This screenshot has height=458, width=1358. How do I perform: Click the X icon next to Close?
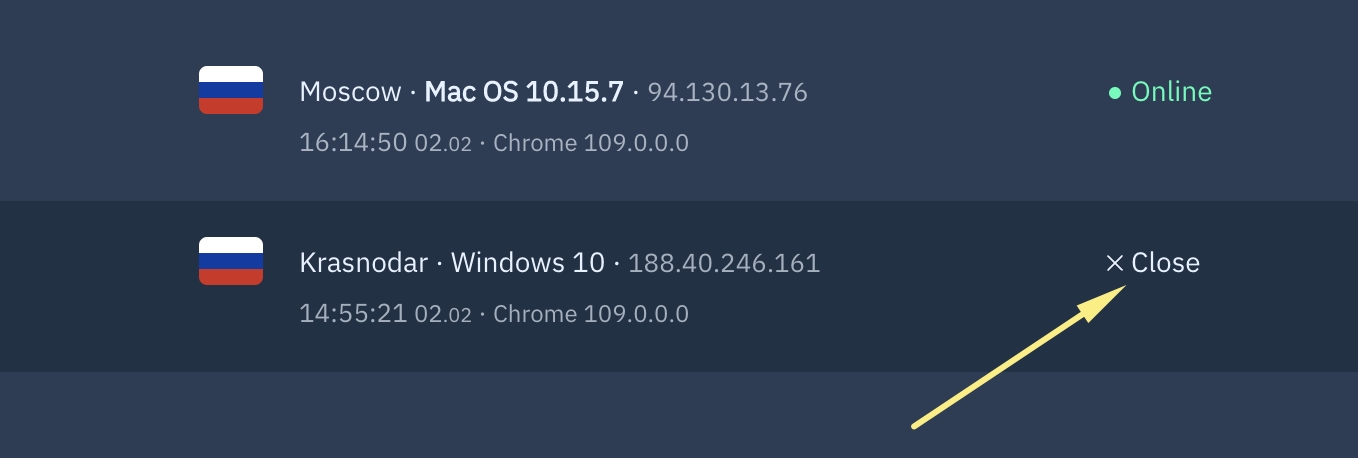[1115, 263]
